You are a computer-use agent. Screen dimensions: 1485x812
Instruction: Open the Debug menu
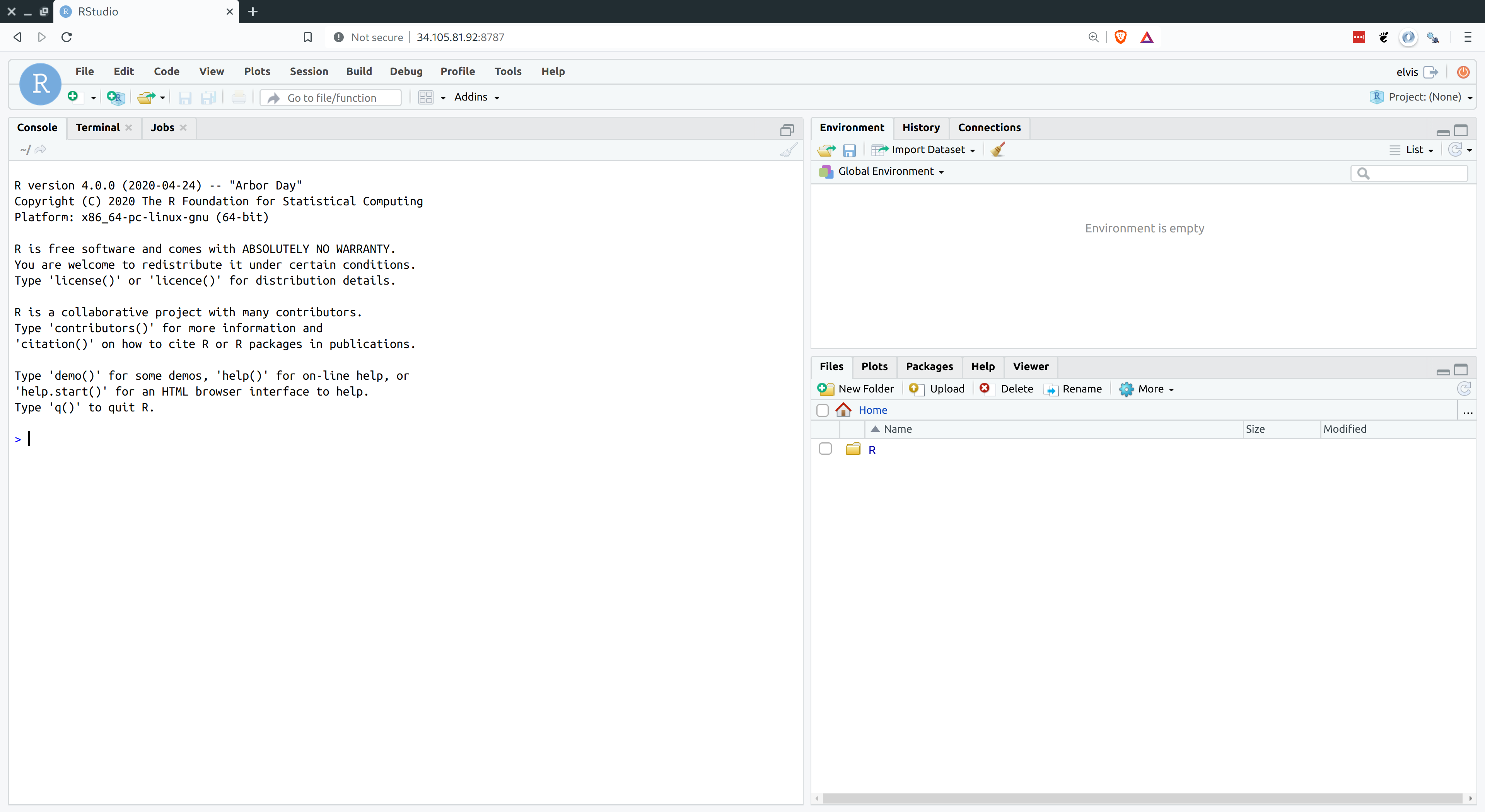406,72
